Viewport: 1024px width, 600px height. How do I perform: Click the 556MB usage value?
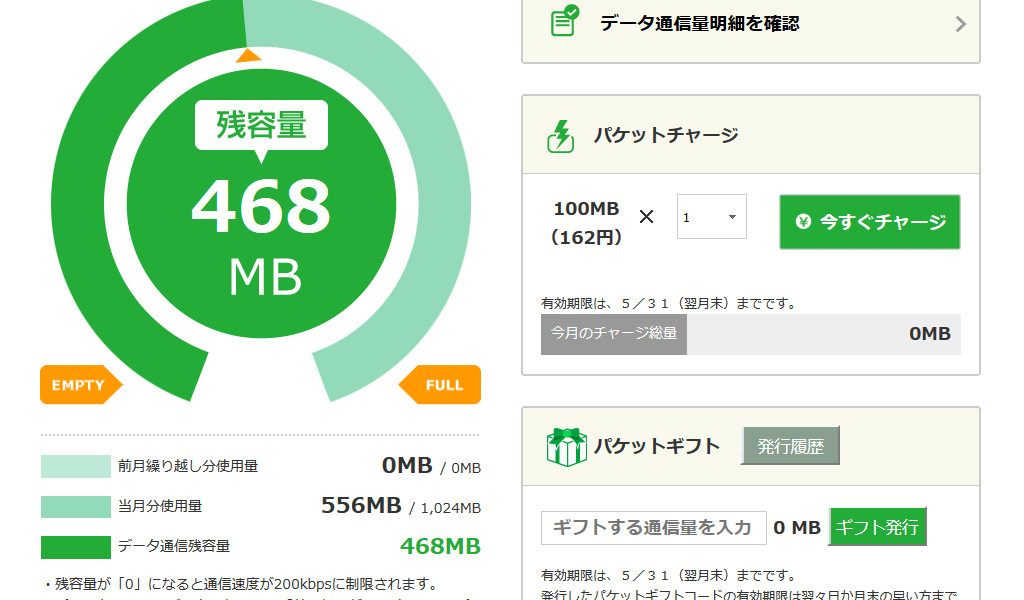pos(361,505)
